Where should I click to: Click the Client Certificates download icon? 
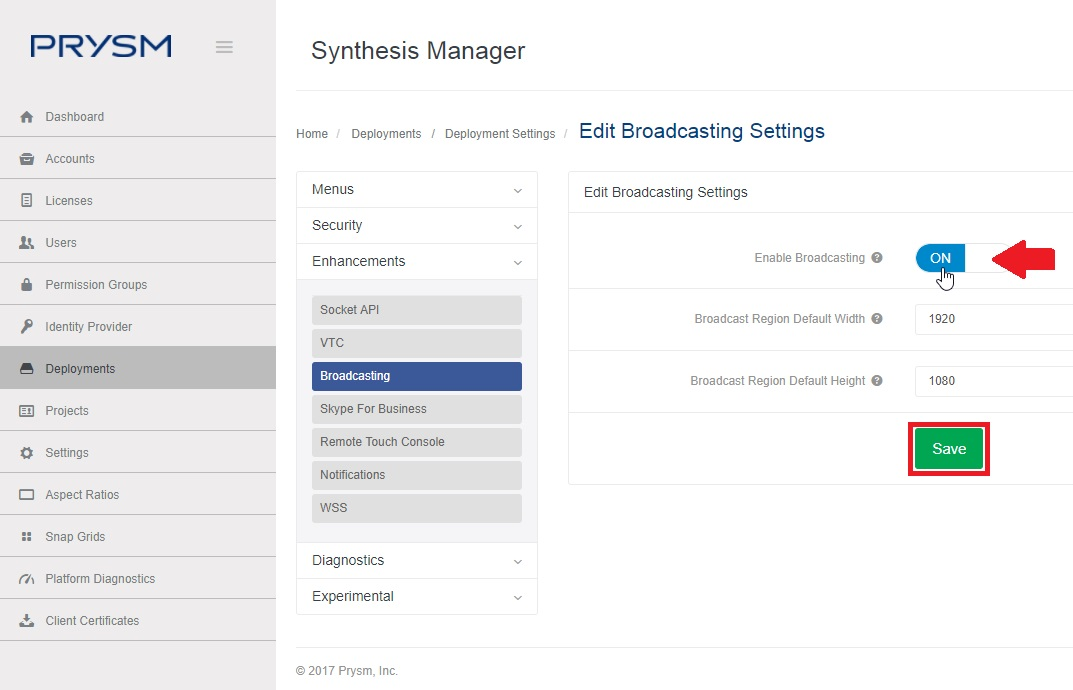[27, 620]
